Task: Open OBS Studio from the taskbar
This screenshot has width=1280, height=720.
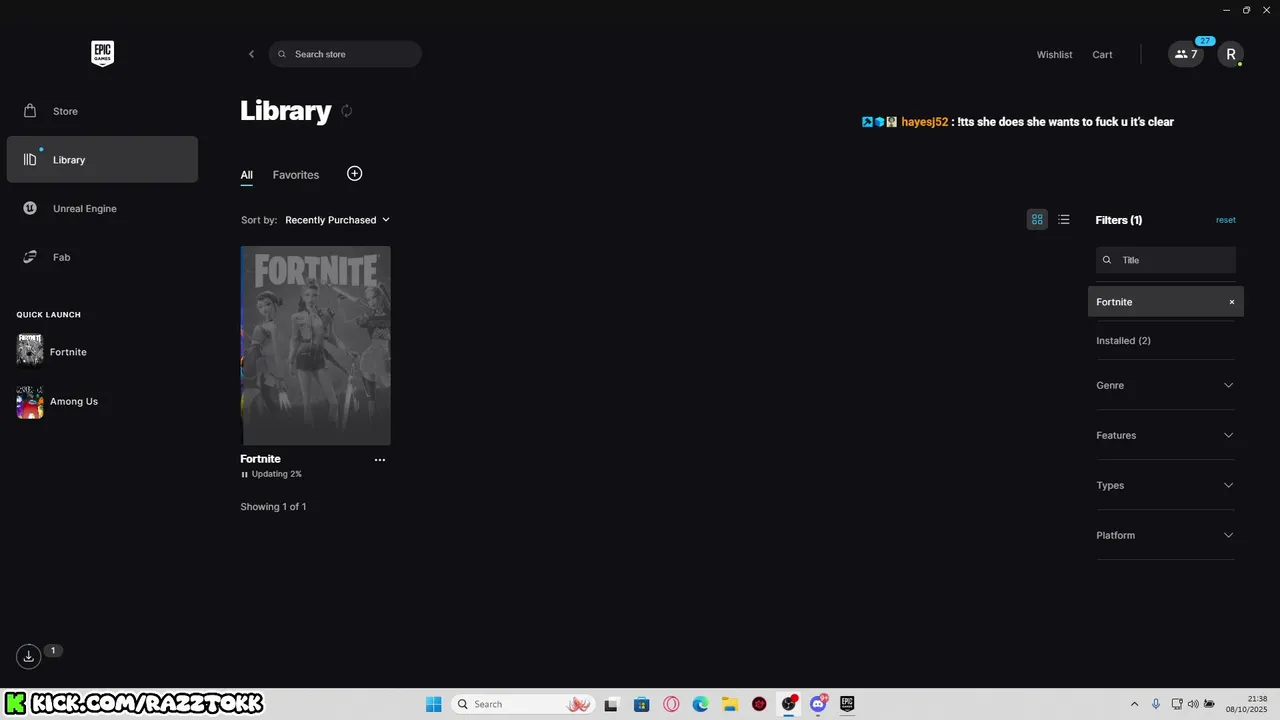Action: pyautogui.click(x=789, y=704)
